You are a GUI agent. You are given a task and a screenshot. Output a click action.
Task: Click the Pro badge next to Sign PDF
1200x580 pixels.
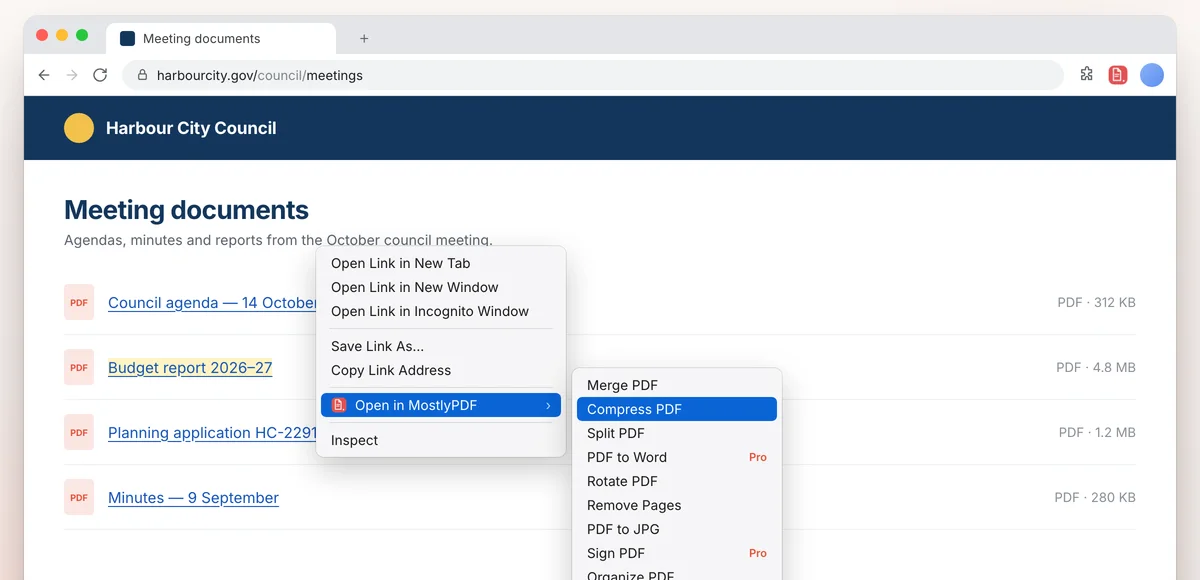tap(758, 553)
